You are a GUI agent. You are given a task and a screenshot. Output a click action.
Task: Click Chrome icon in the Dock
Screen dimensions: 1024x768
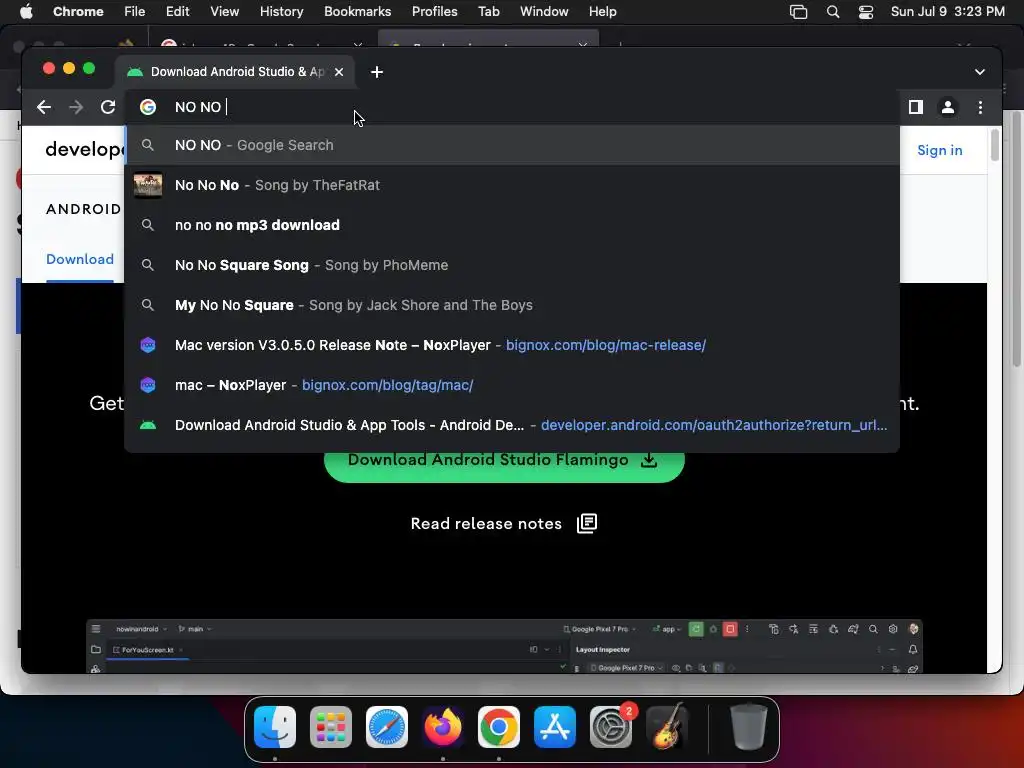coord(499,727)
